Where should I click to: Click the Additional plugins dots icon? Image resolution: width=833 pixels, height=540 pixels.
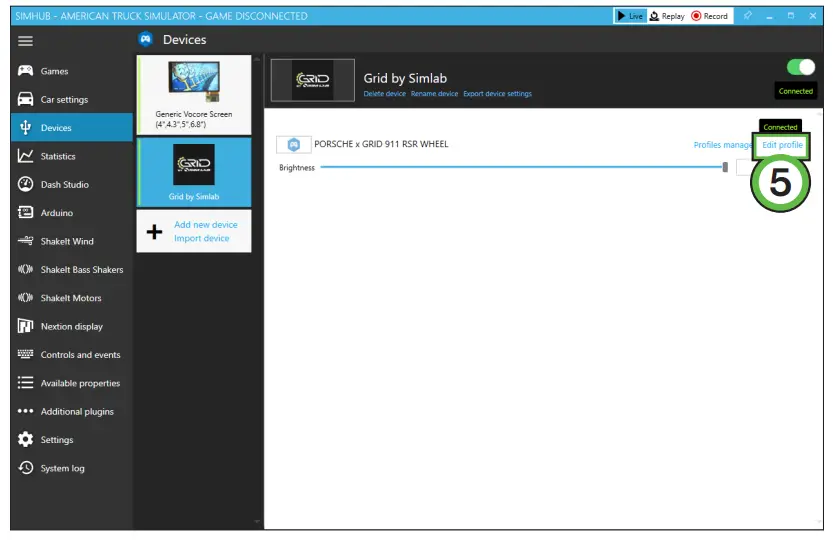point(25,411)
